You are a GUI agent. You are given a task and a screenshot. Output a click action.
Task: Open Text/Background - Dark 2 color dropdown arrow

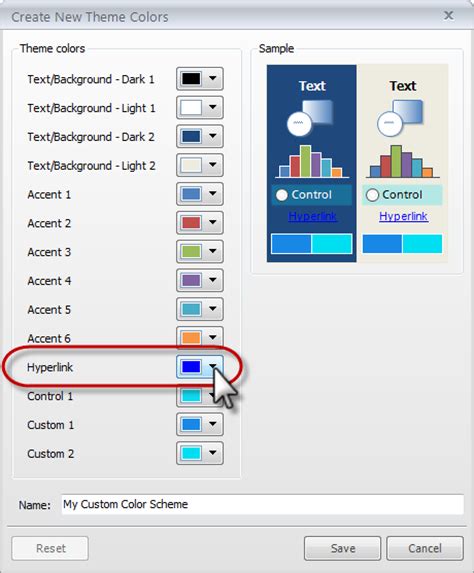tap(213, 136)
